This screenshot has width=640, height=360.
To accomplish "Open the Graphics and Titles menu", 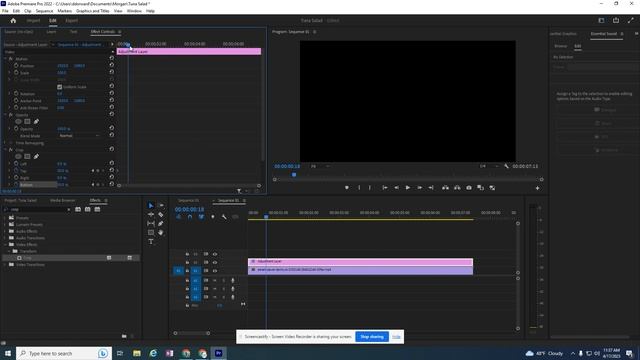I will coord(93,11).
